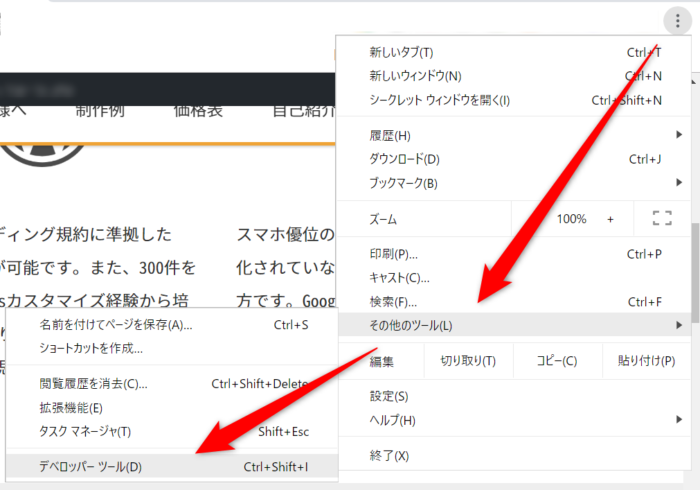Open その他のツール(L) more tools submenu

pyautogui.click(x=411, y=325)
